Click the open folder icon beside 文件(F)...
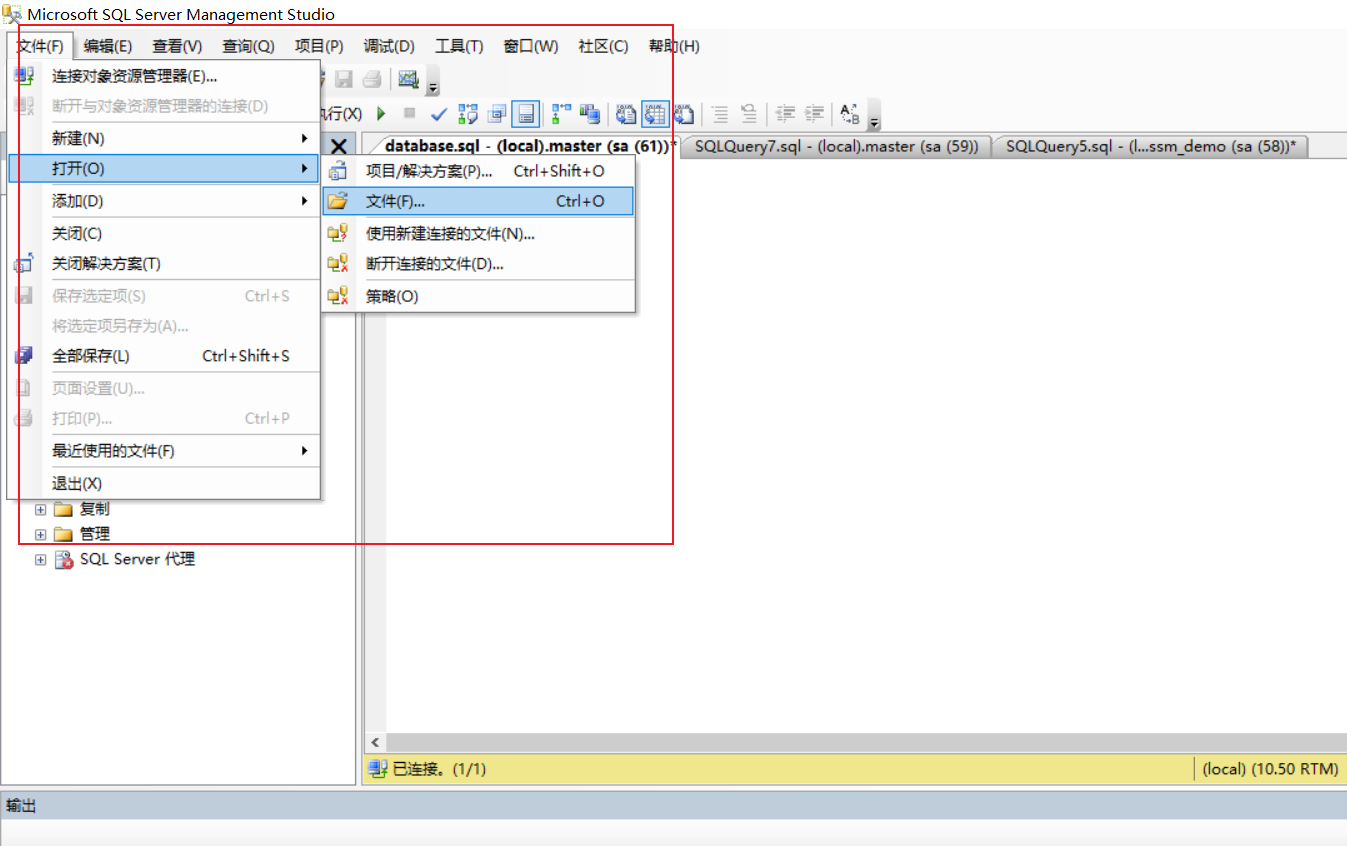 click(338, 201)
